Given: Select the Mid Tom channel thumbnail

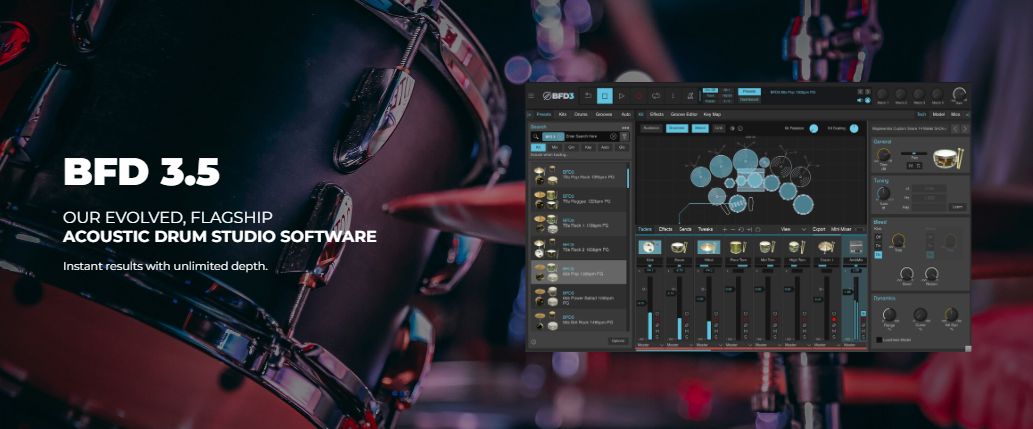Looking at the screenshot, I should point(767,247).
